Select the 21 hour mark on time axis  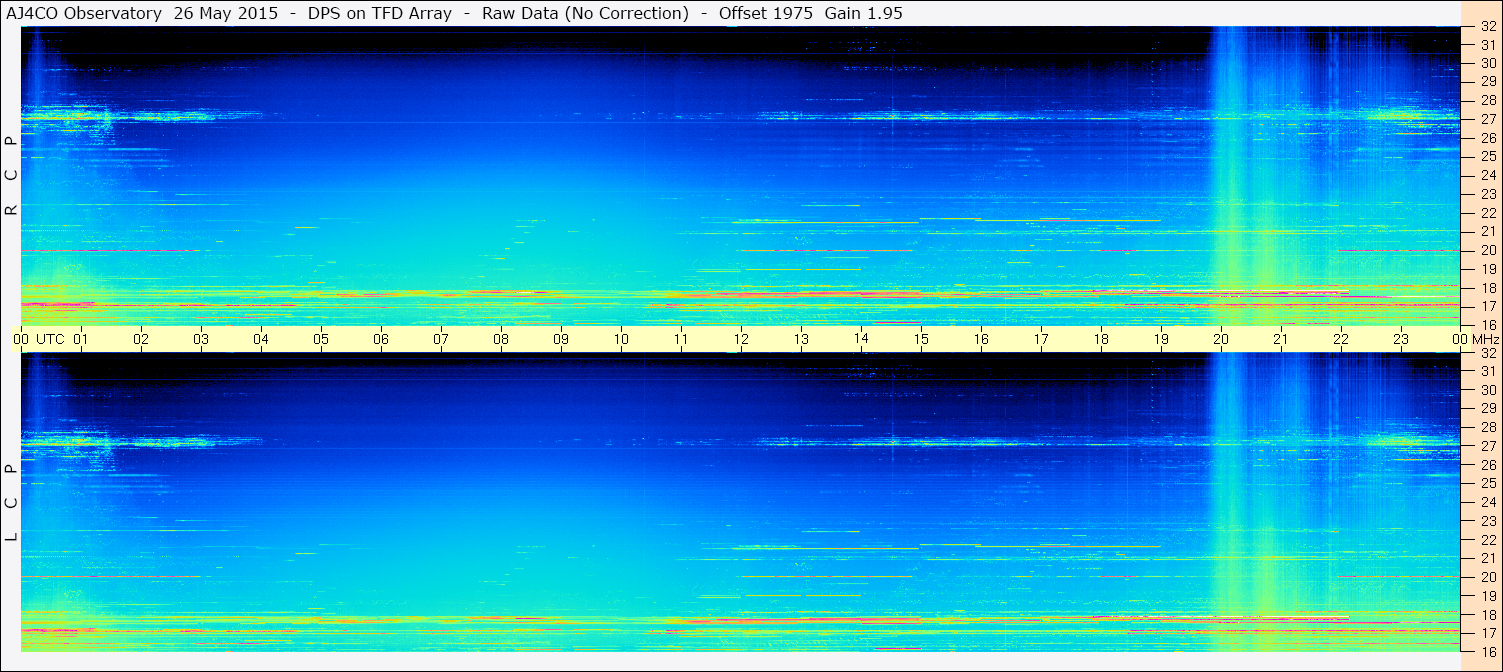[x=1281, y=339]
